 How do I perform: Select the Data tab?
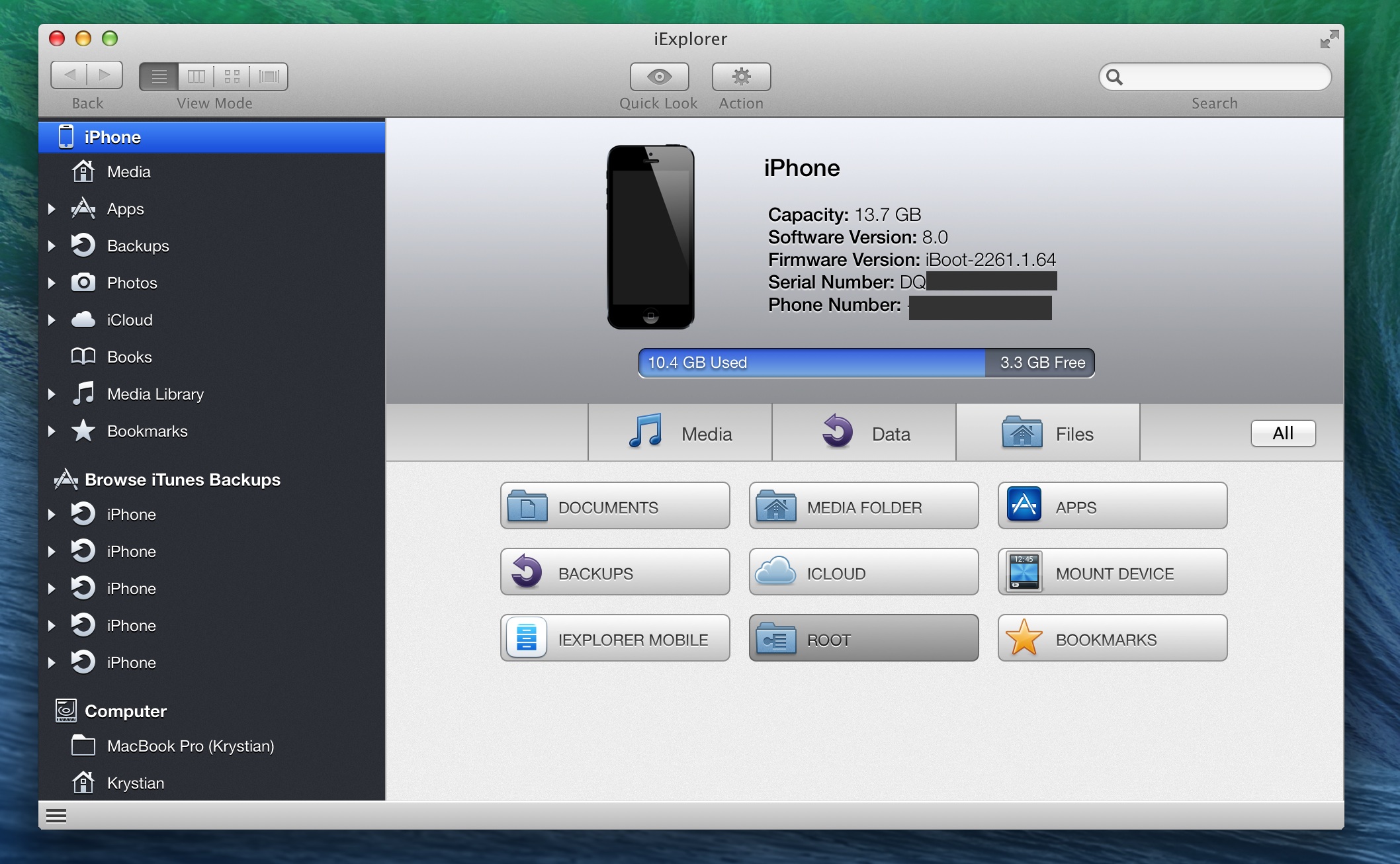click(x=864, y=433)
